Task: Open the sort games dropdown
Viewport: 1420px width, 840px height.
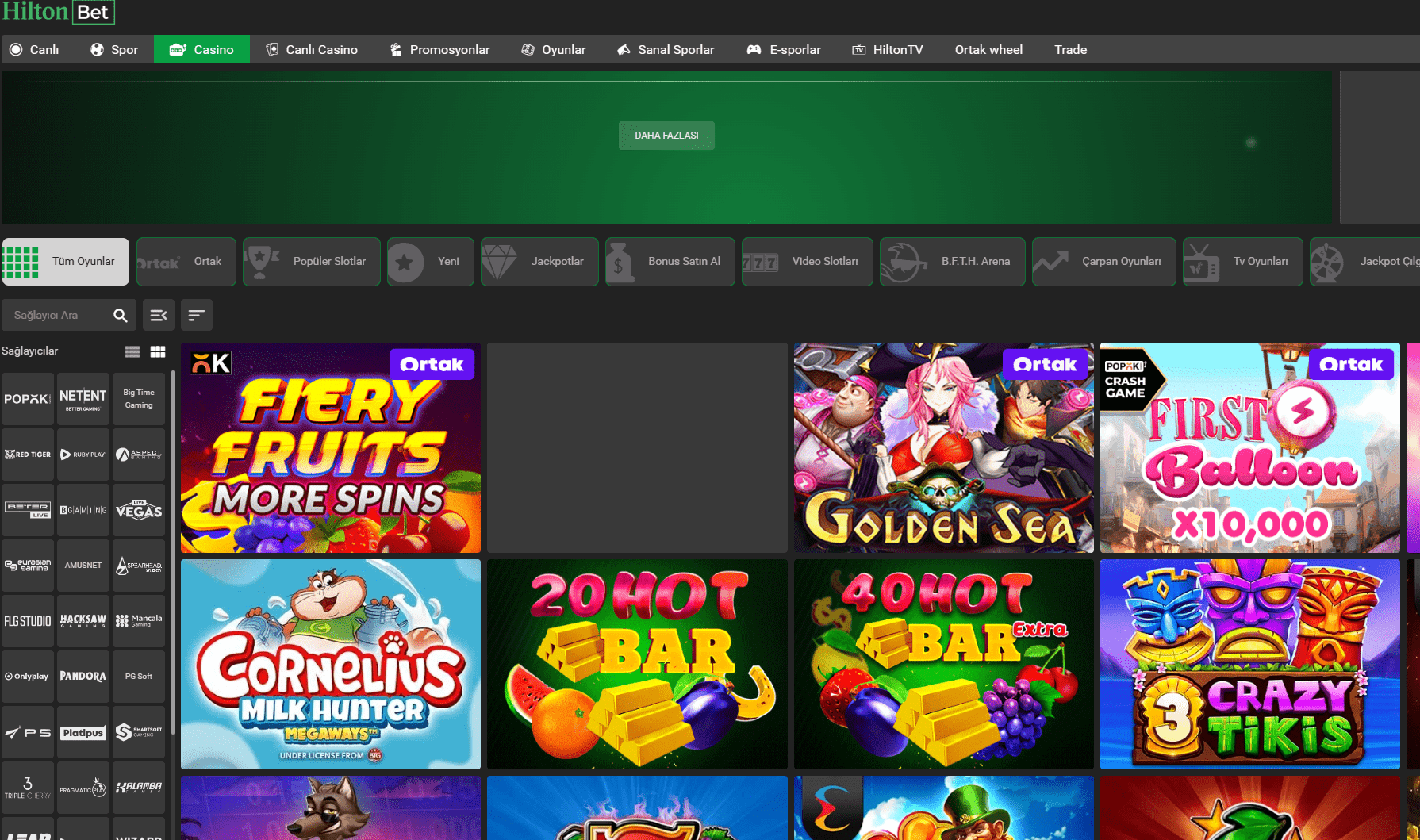Action: coord(196,315)
